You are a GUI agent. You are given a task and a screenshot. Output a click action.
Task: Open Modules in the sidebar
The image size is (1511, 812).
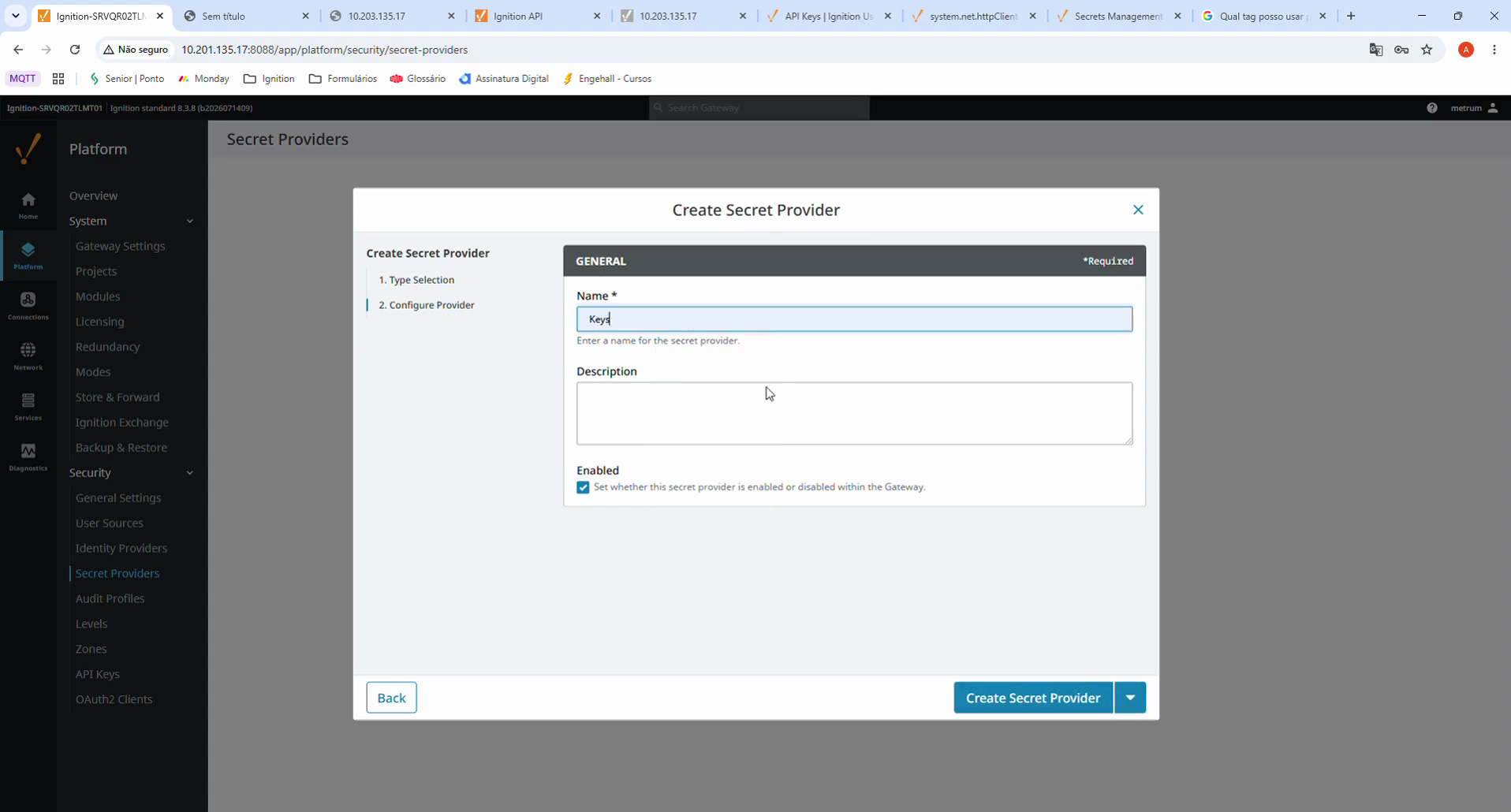click(x=98, y=296)
